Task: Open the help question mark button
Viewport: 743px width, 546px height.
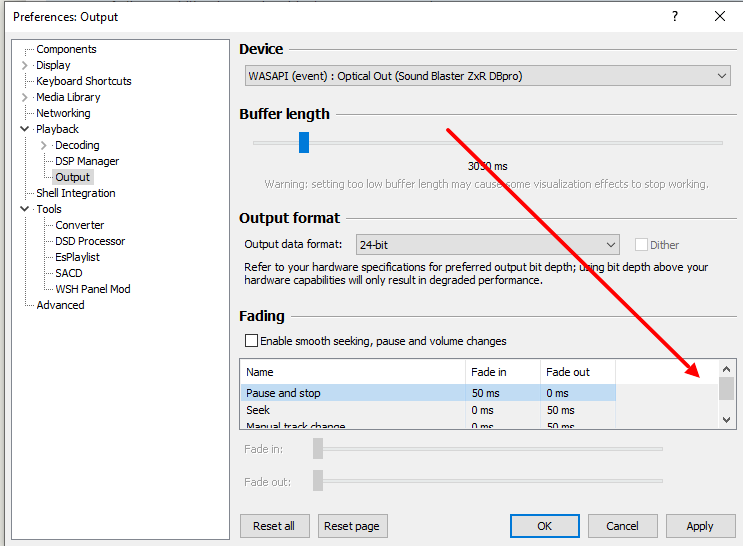Action: tap(675, 16)
